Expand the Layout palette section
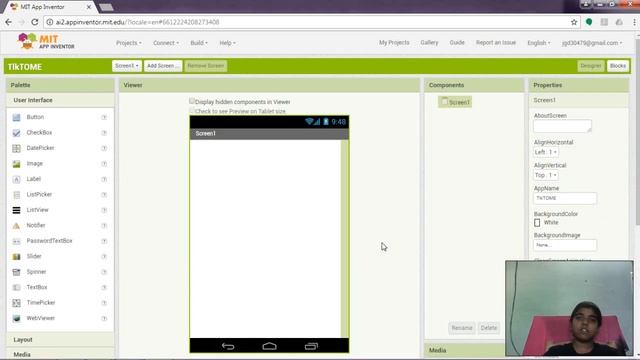Viewport: 640px width, 360px height. (x=60, y=340)
